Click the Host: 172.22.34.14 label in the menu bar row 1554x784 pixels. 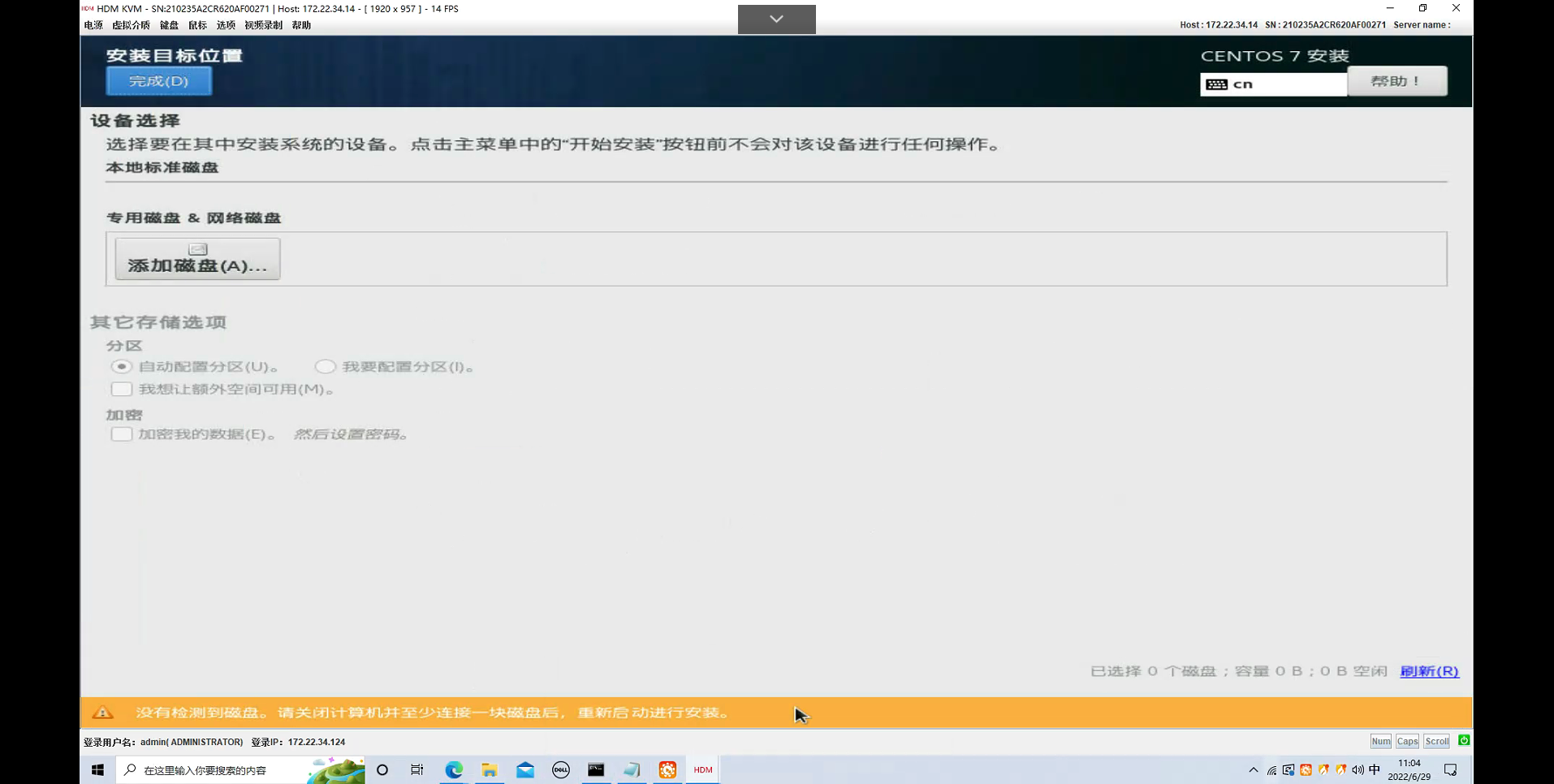click(1219, 25)
